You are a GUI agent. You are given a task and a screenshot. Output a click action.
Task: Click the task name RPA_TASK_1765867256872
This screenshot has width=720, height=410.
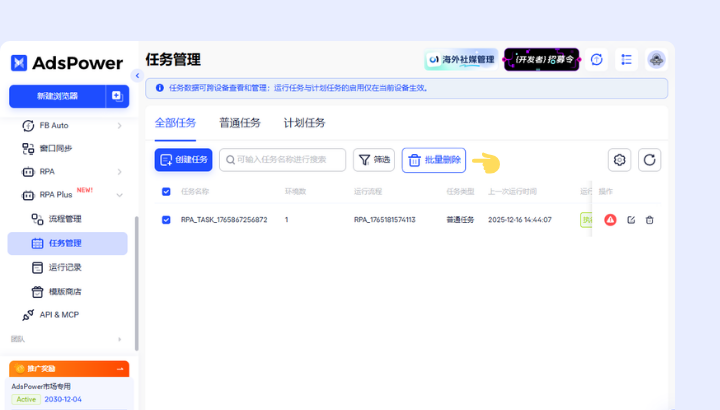[224, 220]
